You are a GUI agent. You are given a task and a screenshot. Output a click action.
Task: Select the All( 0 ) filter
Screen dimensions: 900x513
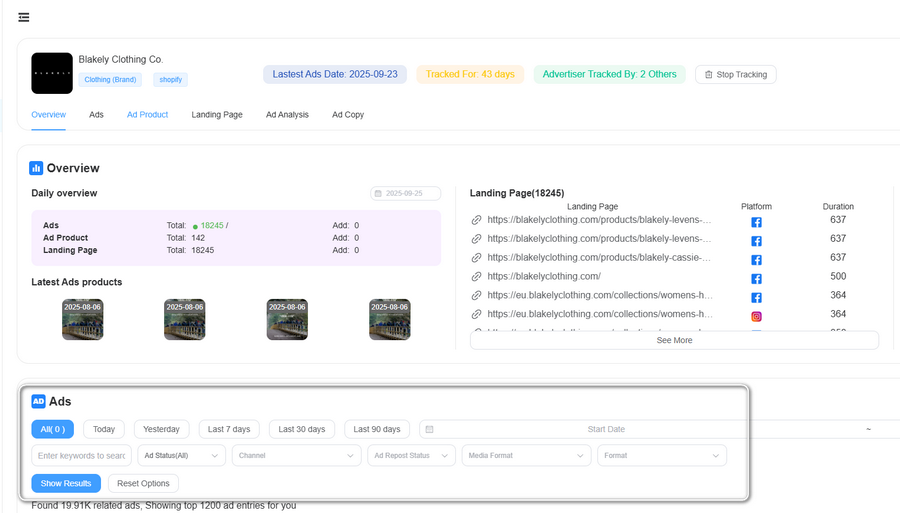point(53,429)
